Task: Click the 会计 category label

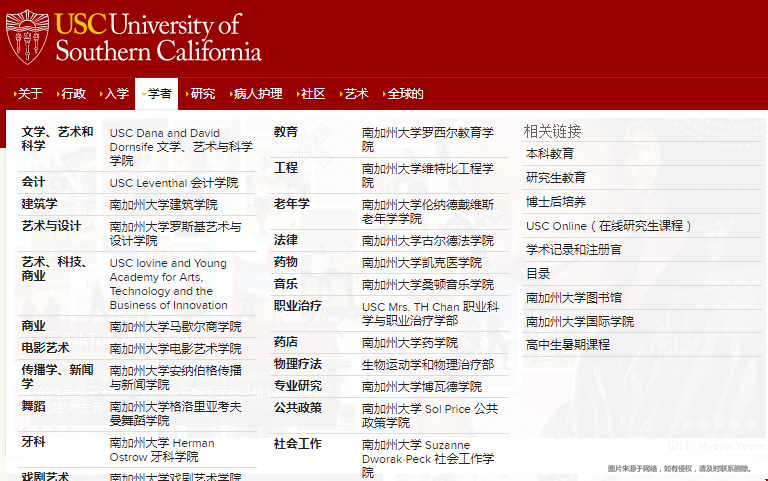Action: [x=33, y=182]
